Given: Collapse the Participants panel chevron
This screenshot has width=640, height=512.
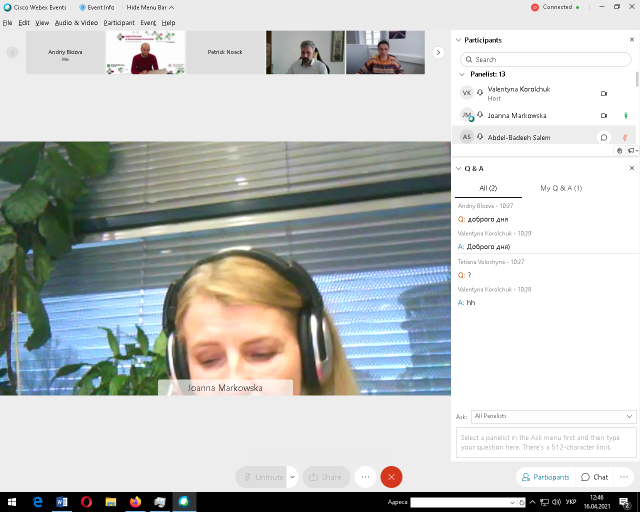Looking at the screenshot, I should tap(458, 40).
